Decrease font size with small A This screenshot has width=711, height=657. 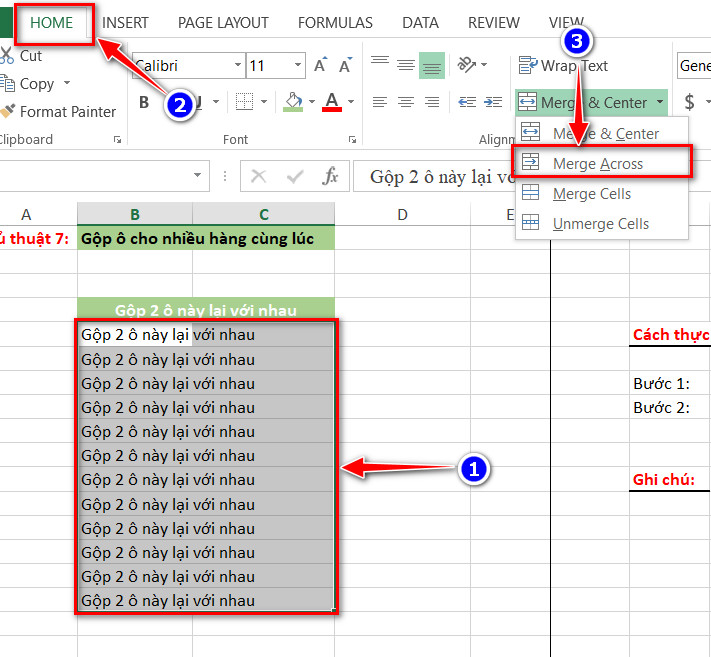(x=346, y=65)
